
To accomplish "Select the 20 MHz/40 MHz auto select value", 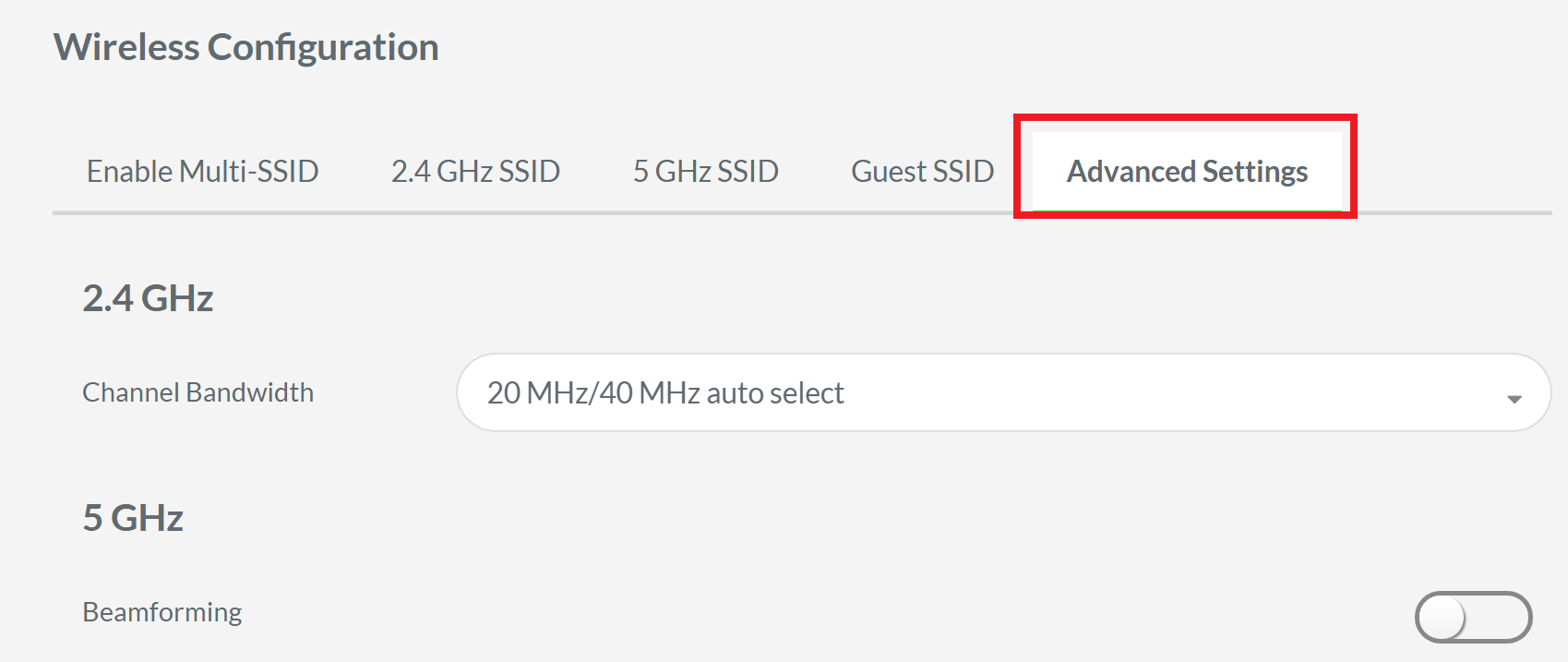I will pos(666,392).
